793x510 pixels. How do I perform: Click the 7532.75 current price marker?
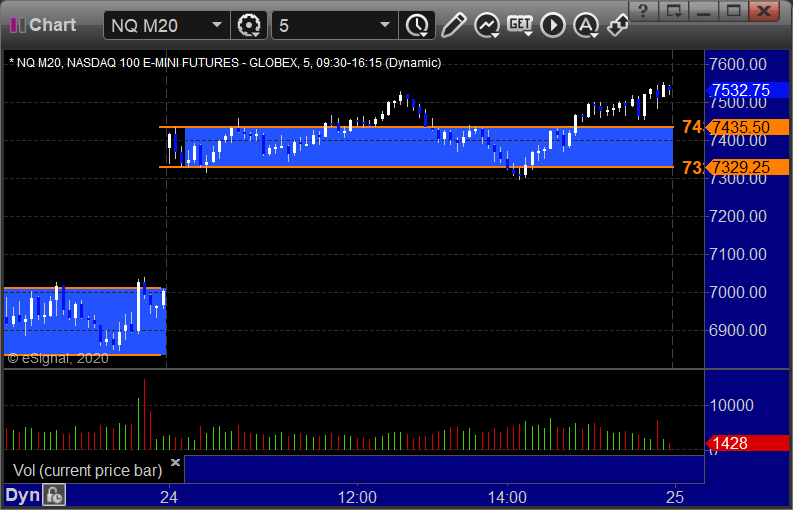pyautogui.click(x=747, y=90)
